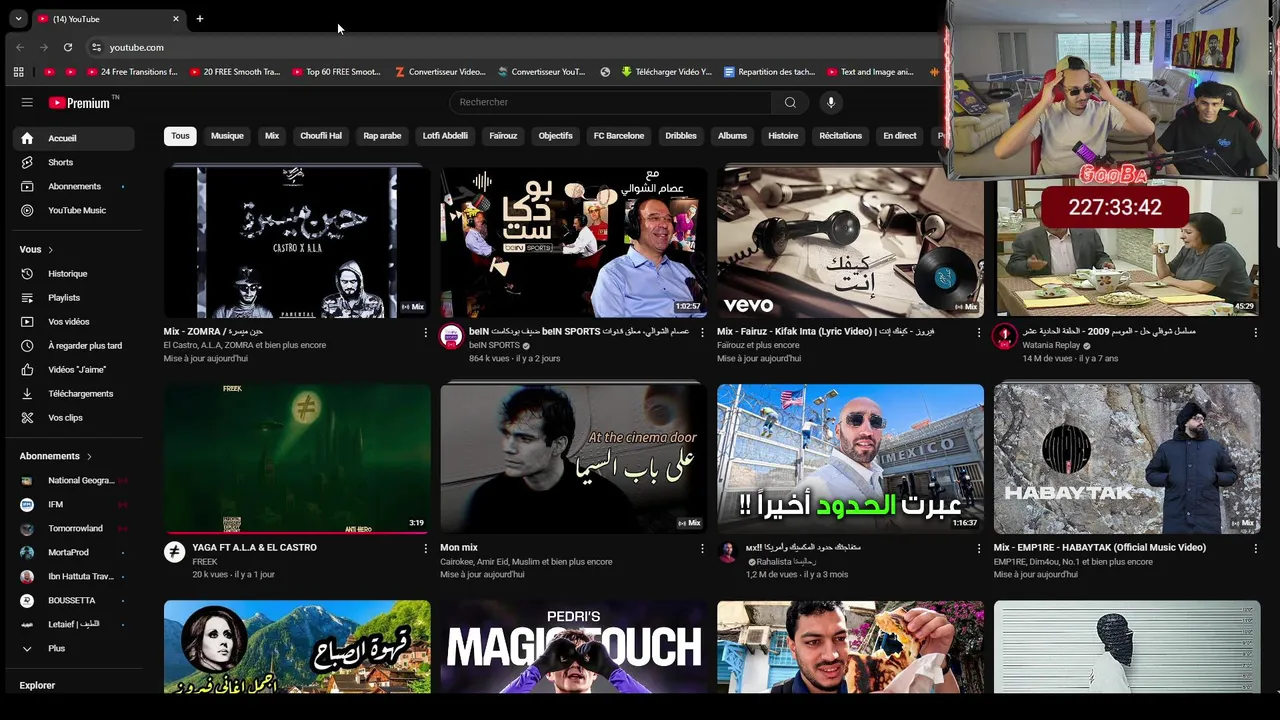The image size is (1280, 720).
Task: Open Playlists in sidebar
Action: click(x=73, y=297)
